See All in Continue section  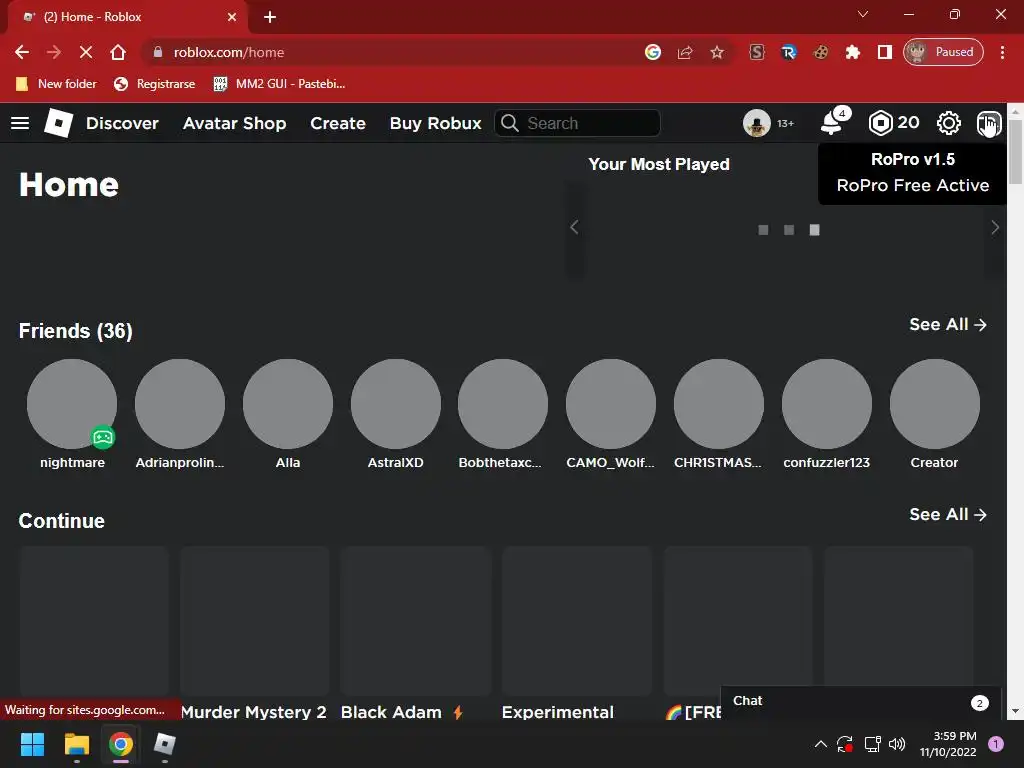point(948,515)
